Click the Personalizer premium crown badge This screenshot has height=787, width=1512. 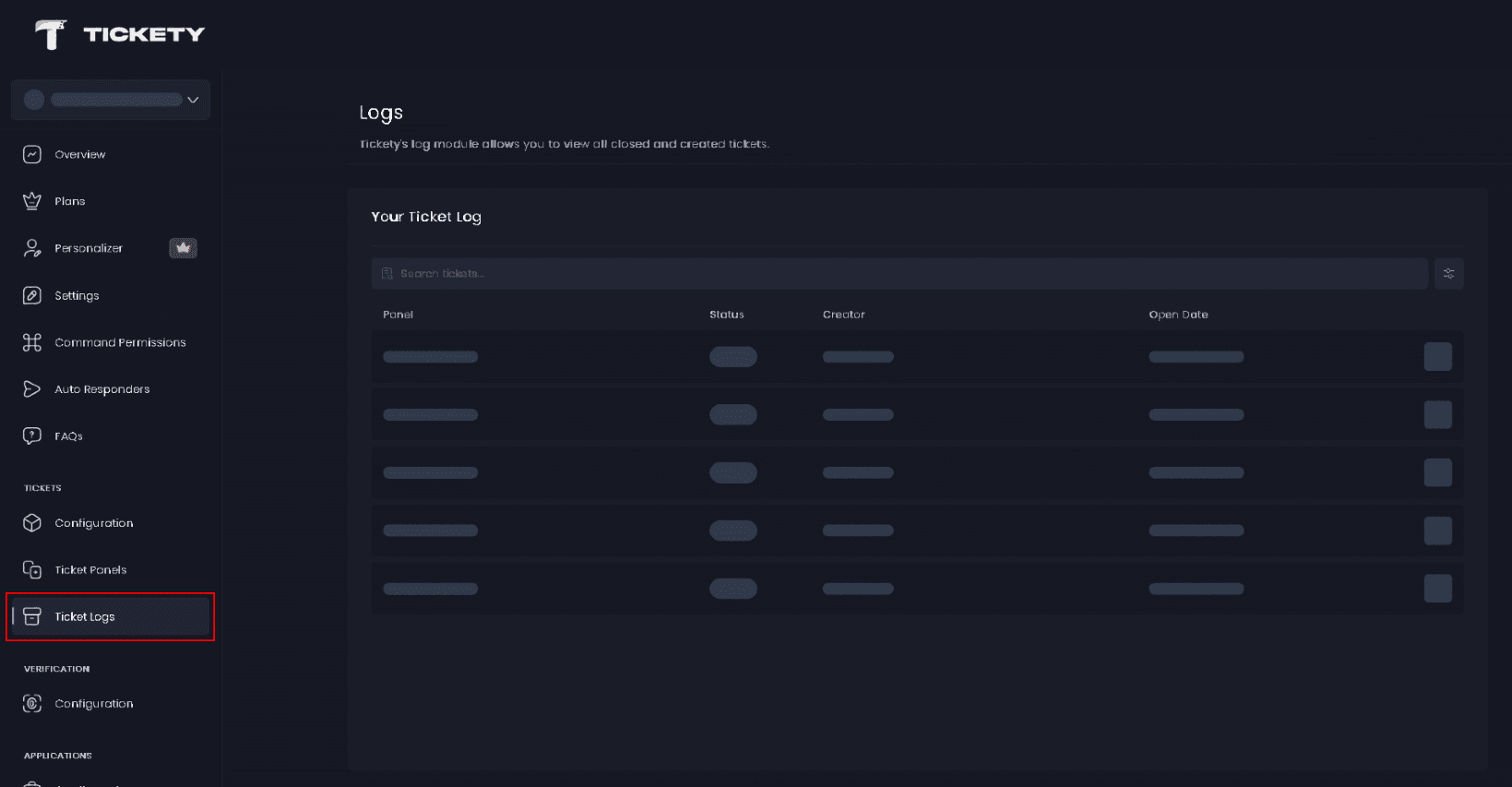click(183, 248)
